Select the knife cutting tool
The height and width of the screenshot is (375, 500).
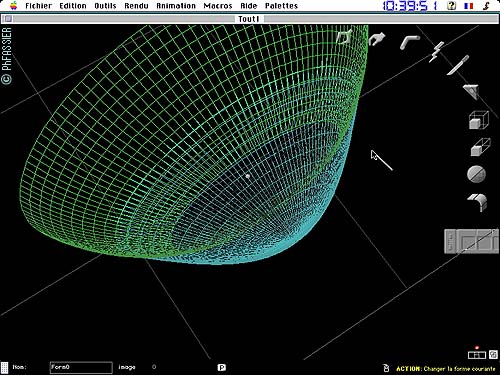(458, 65)
